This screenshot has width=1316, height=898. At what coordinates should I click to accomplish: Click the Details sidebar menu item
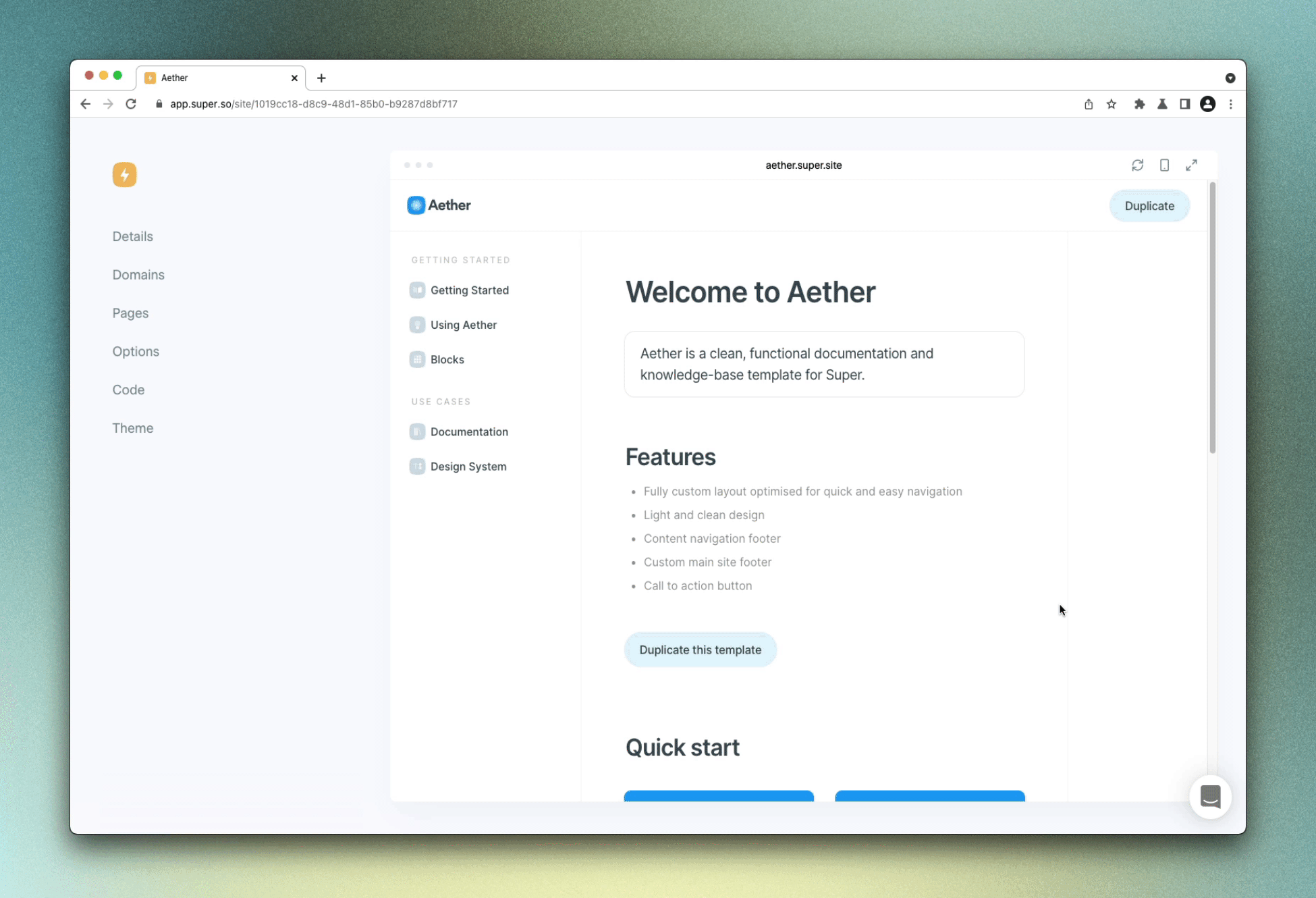tap(132, 236)
